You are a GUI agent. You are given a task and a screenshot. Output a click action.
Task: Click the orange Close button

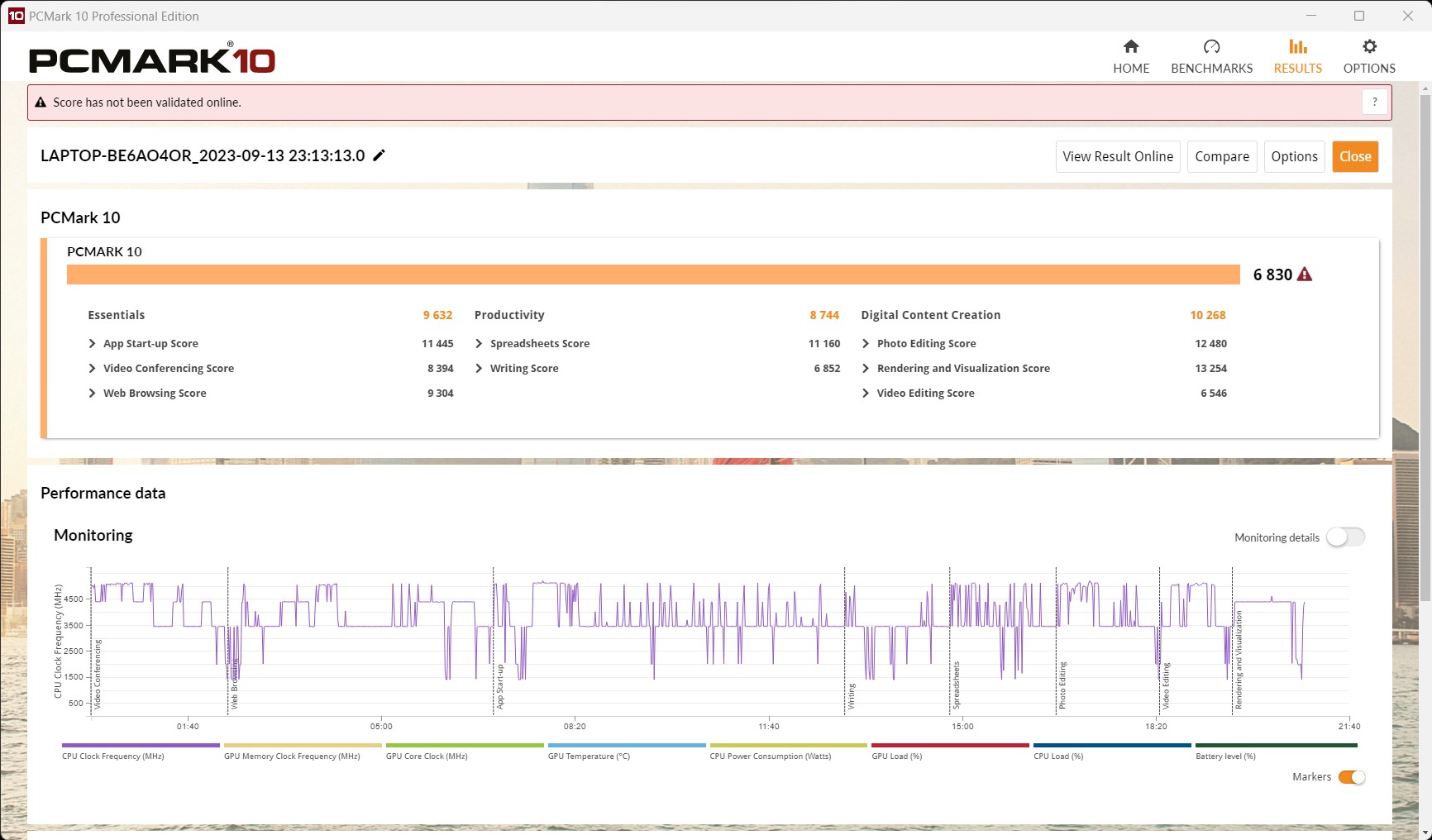tap(1355, 156)
